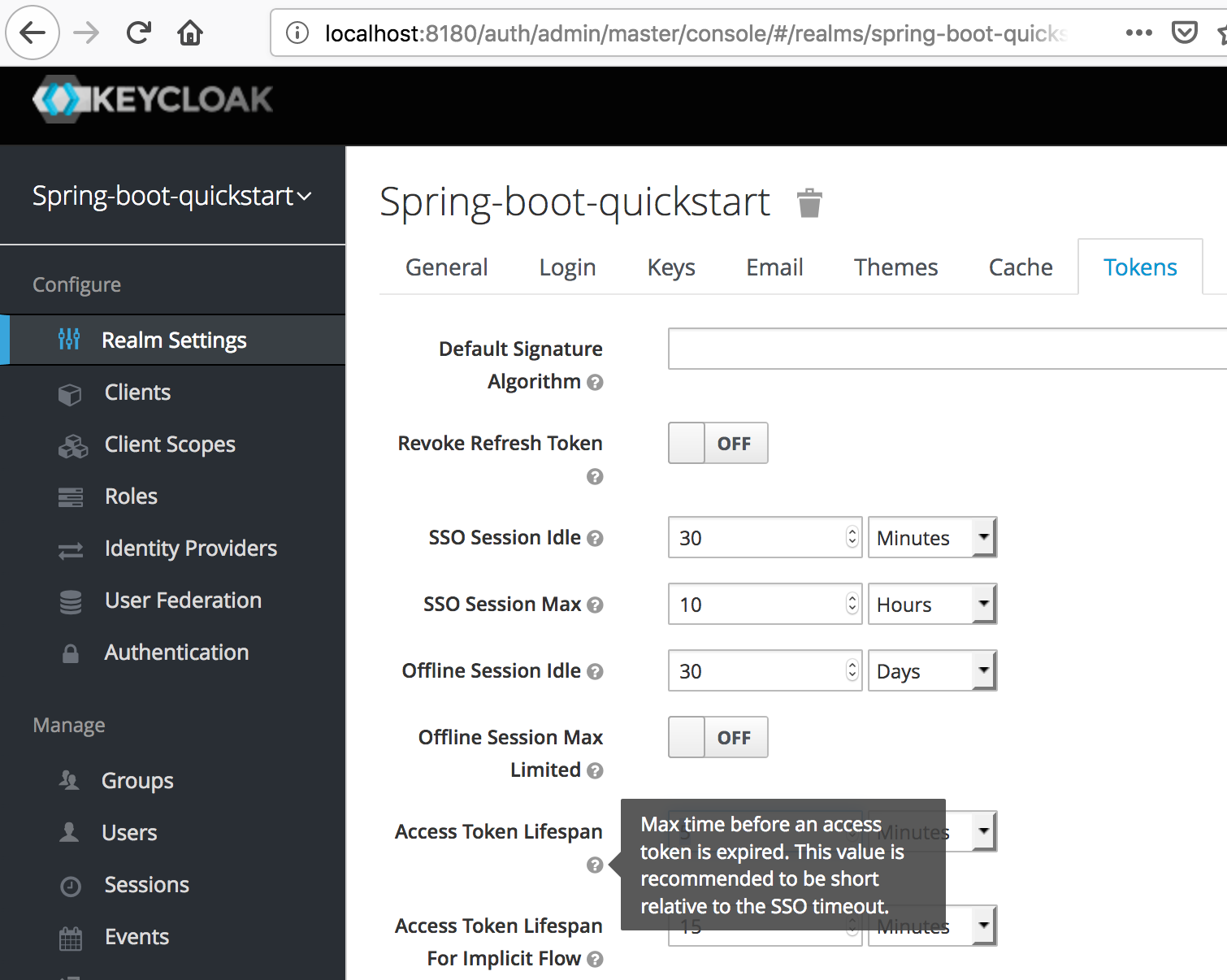Switch to the General tab
The height and width of the screenshot is (980, 1227).
pos(447,267)
